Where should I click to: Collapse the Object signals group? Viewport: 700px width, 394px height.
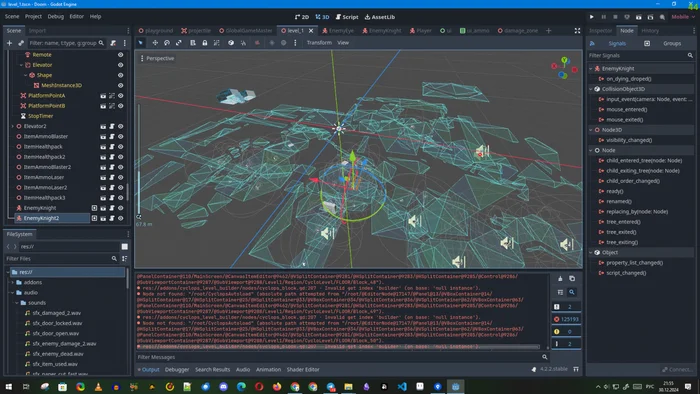tap(591, 253)
